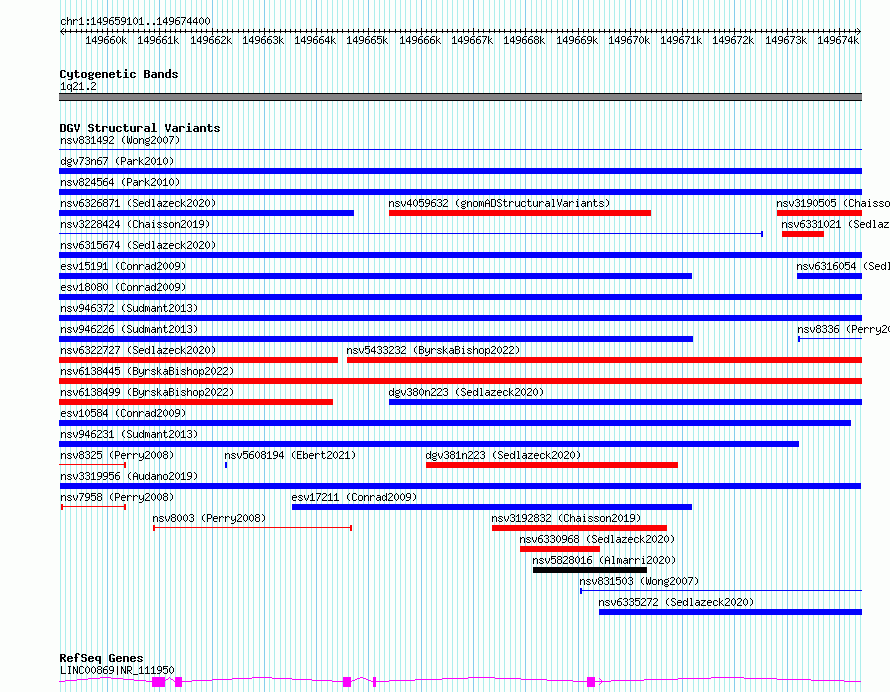Open nsv3319956 (Audano2019) label
Screen dimensions: 890x692
pos(129,476)
